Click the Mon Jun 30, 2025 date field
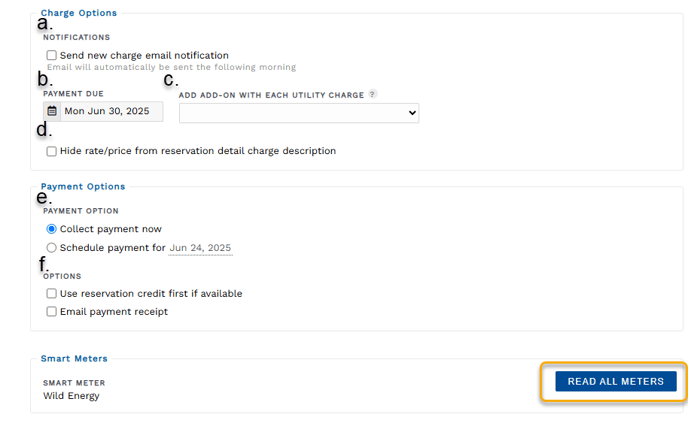Viewport: 688px width, 423px height. click(x=111, y=111)
